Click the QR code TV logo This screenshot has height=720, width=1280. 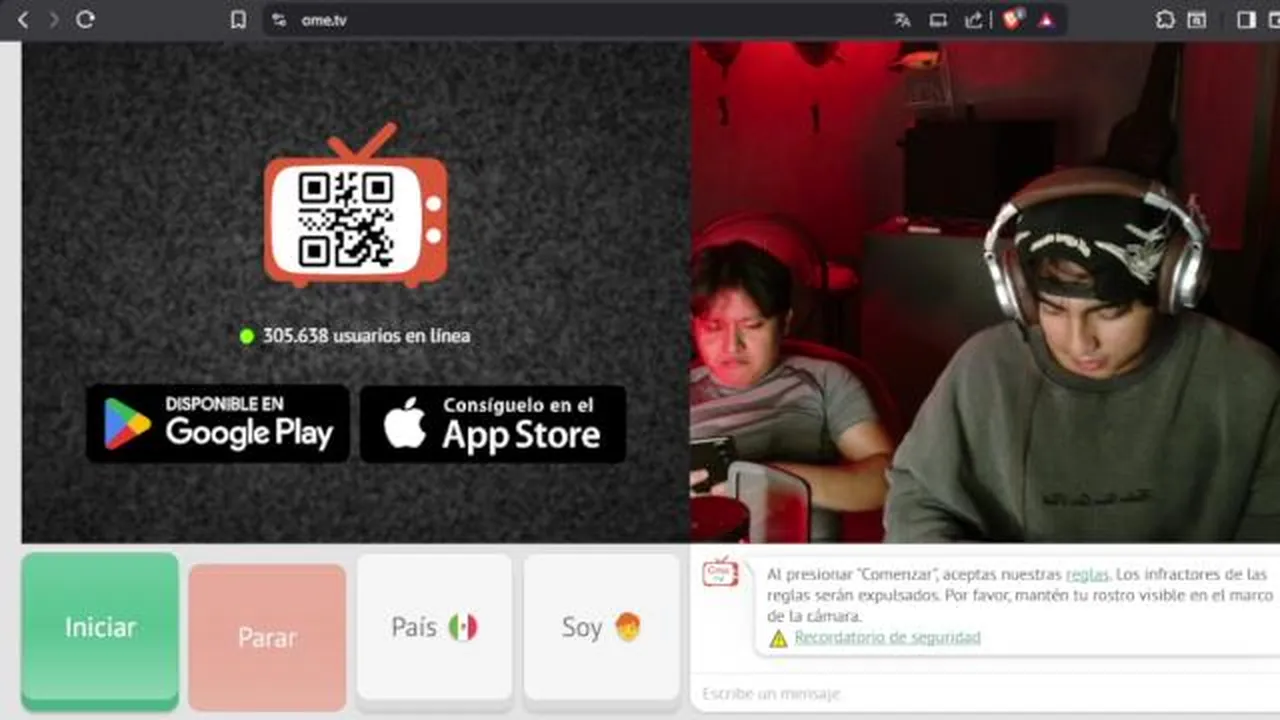click(x=355, y=205)
